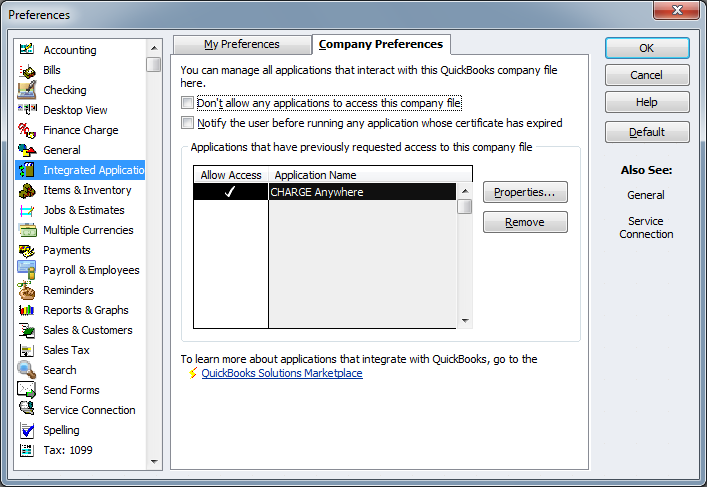This screenshot has width=707, height=487.
Task: Select the Checking preferences icon
Action: pos(27,90)
